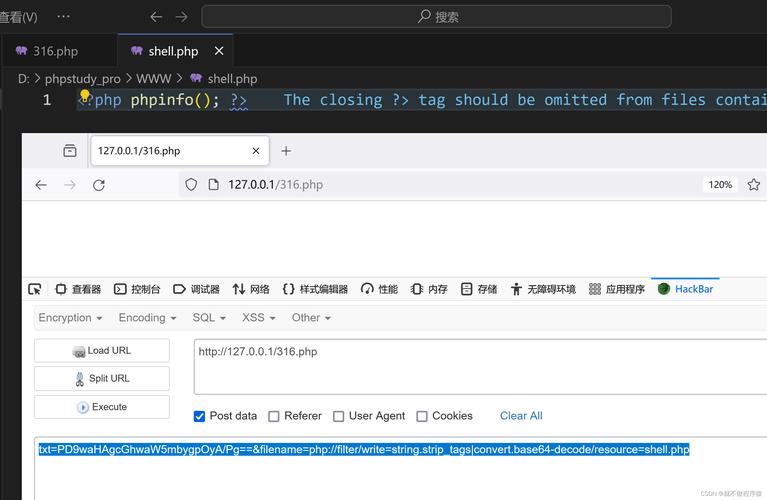Viewport: 767px width, 500px height.
Task: Enable the User Agent checkbox
Action: pyautogui.click(x=338, y=416)
